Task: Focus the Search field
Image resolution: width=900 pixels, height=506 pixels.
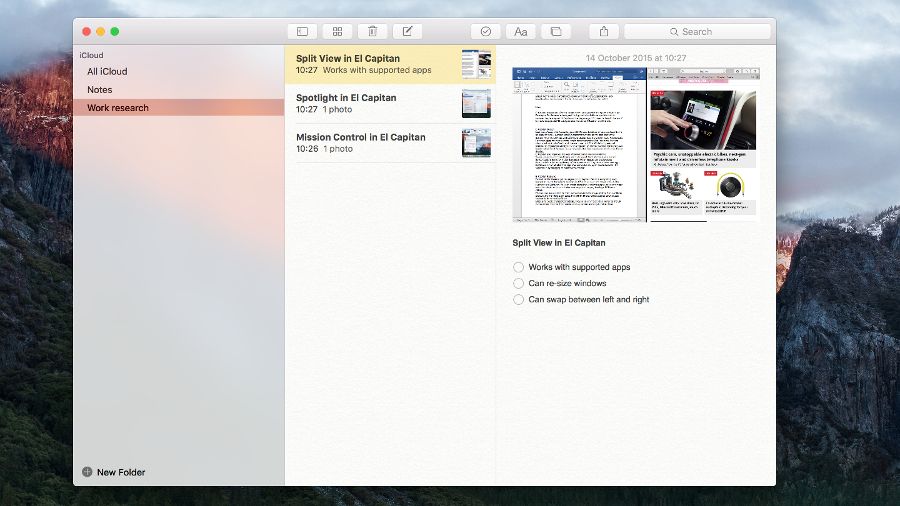Action: 697,32
